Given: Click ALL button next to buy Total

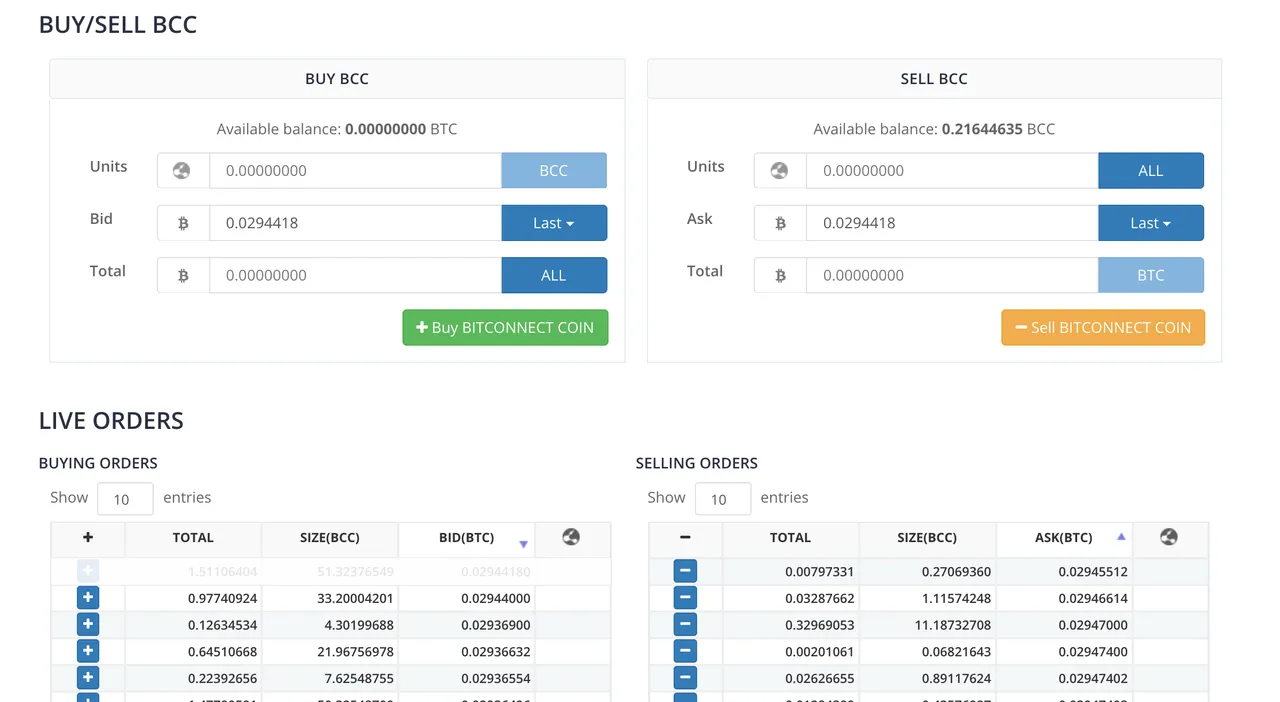Looking at the screenshot, I should (x=554, y=275).
